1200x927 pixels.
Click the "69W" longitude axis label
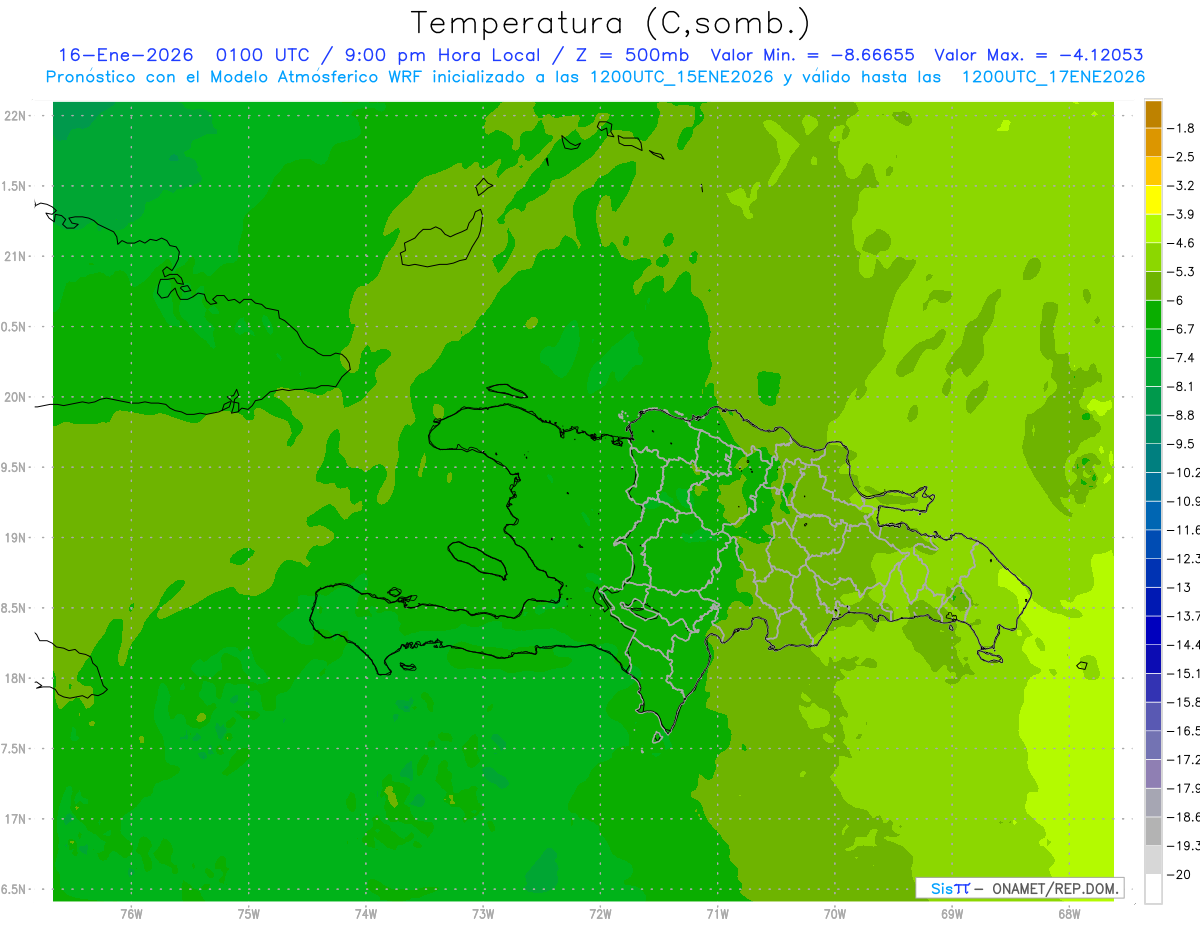[x=952, y=913]
